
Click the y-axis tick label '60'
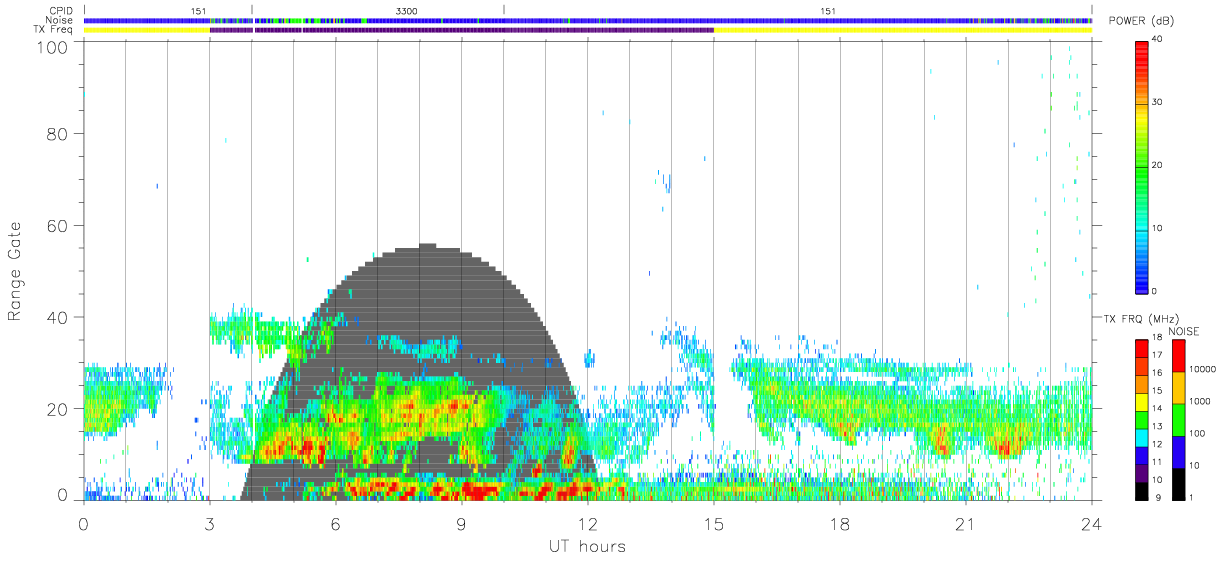(57, 225)
